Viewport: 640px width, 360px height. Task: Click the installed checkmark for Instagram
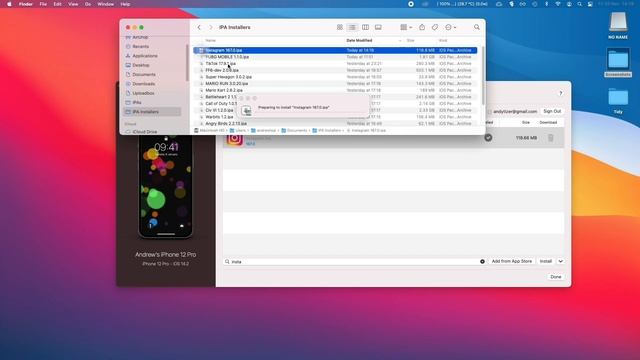488,138
